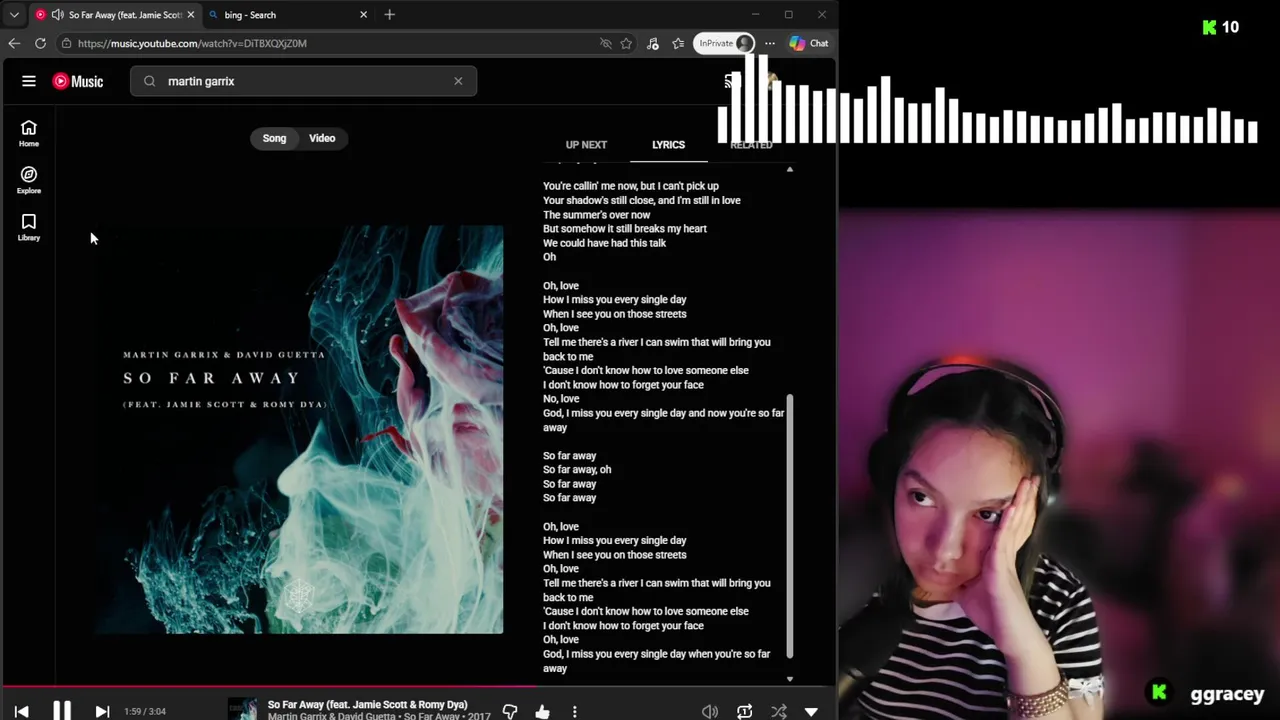Open the hamburger guide menu

coord(29,81)
